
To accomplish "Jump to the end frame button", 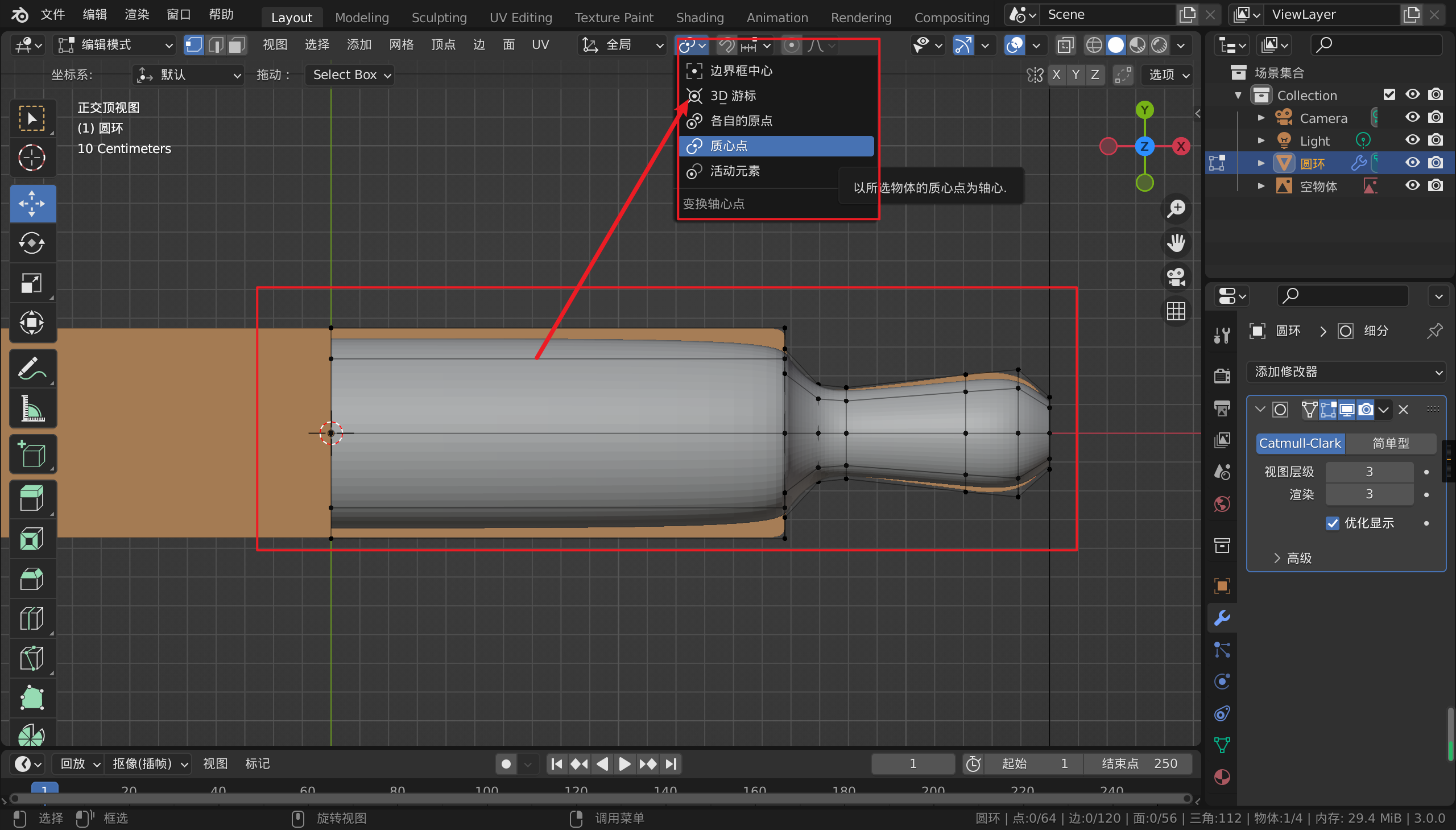I will [x=671, y=763].
